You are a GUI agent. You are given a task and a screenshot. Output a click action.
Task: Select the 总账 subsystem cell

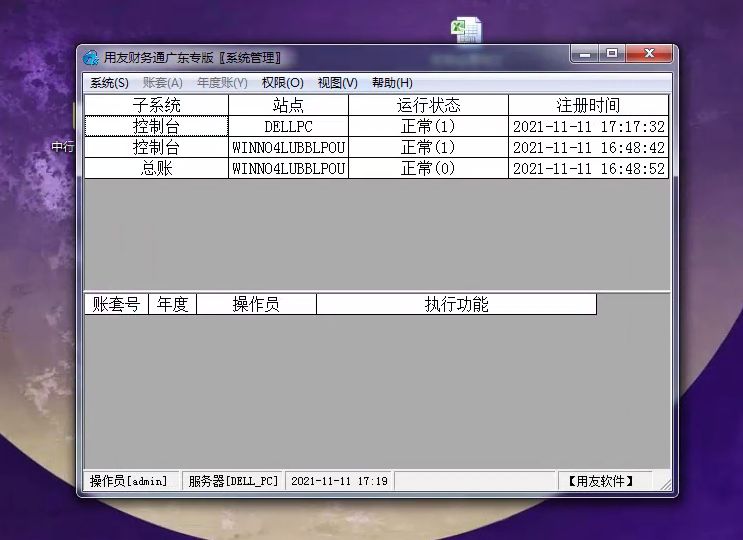156,168
